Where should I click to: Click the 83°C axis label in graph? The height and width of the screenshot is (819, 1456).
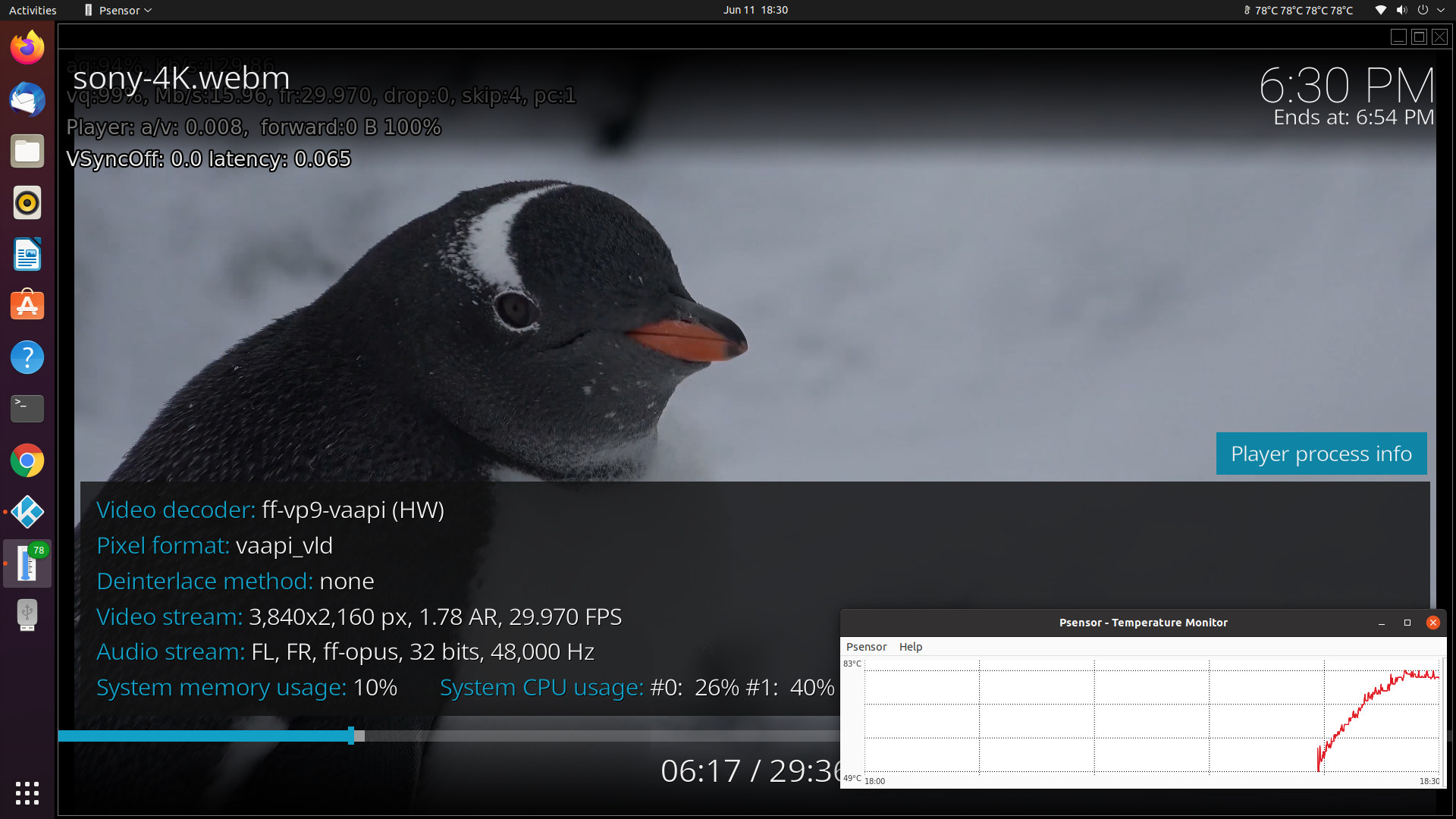click(852, 664)
